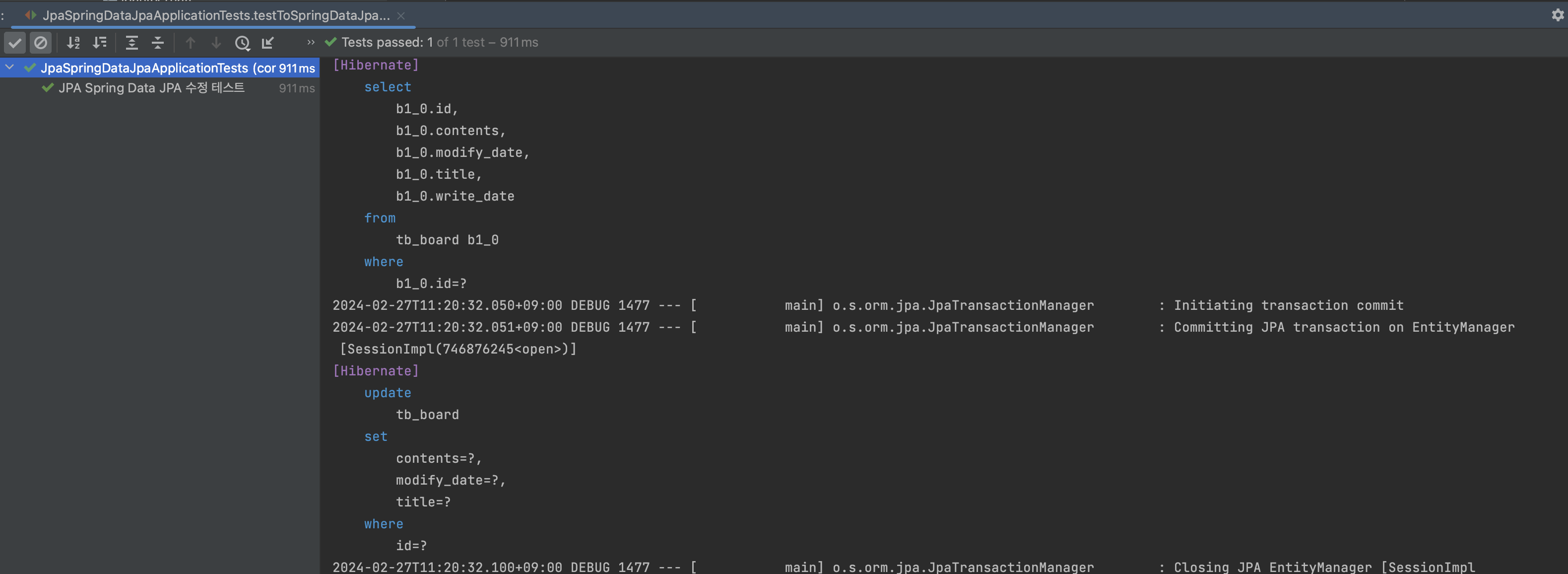Screen dimensions: 1568x574
Task: Click the green check beside 'JPA Spring Data JPA 수정 테스트'
Action: (x=48, y=88)
